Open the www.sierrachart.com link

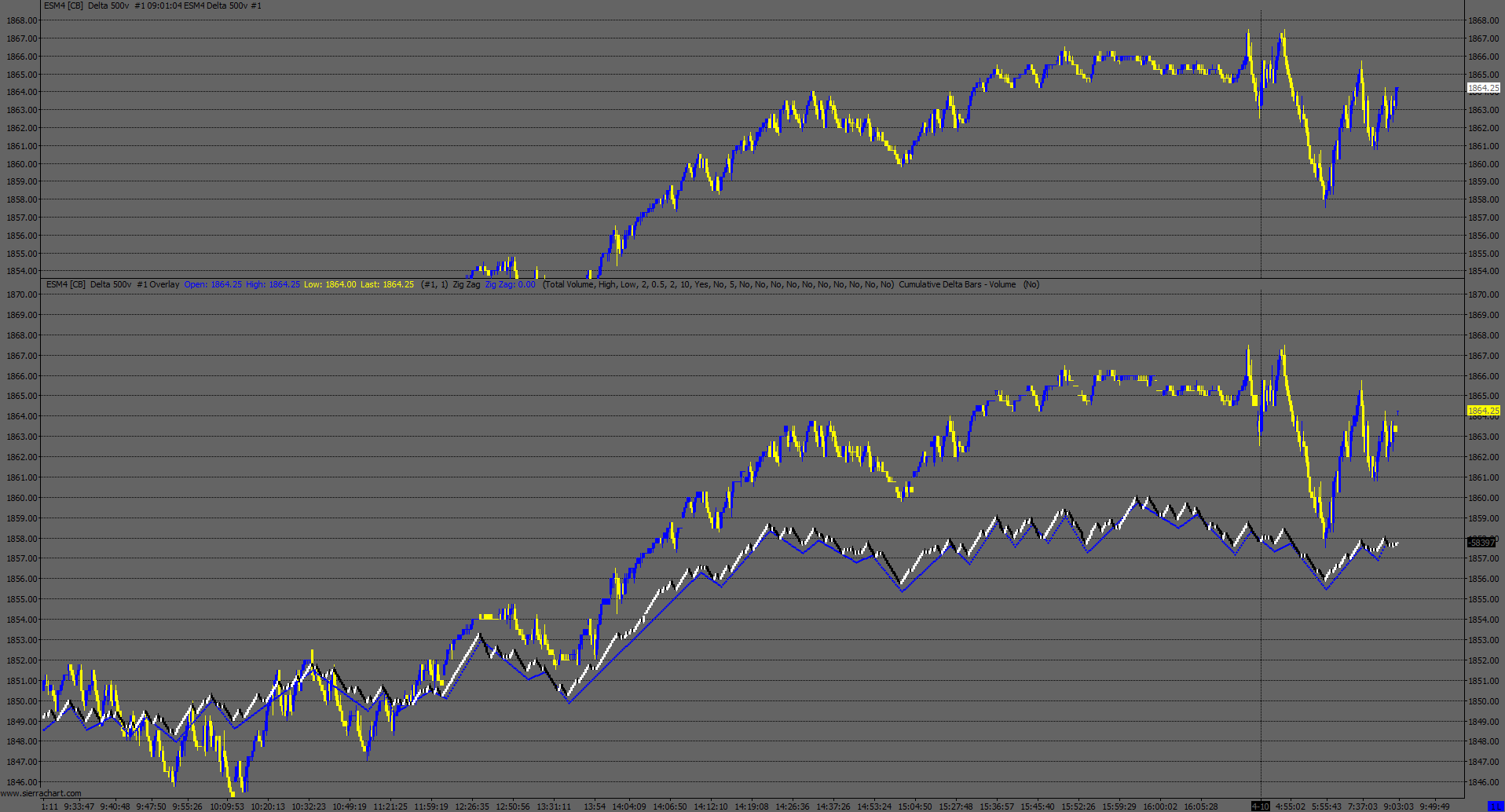(x=41, y=793)
